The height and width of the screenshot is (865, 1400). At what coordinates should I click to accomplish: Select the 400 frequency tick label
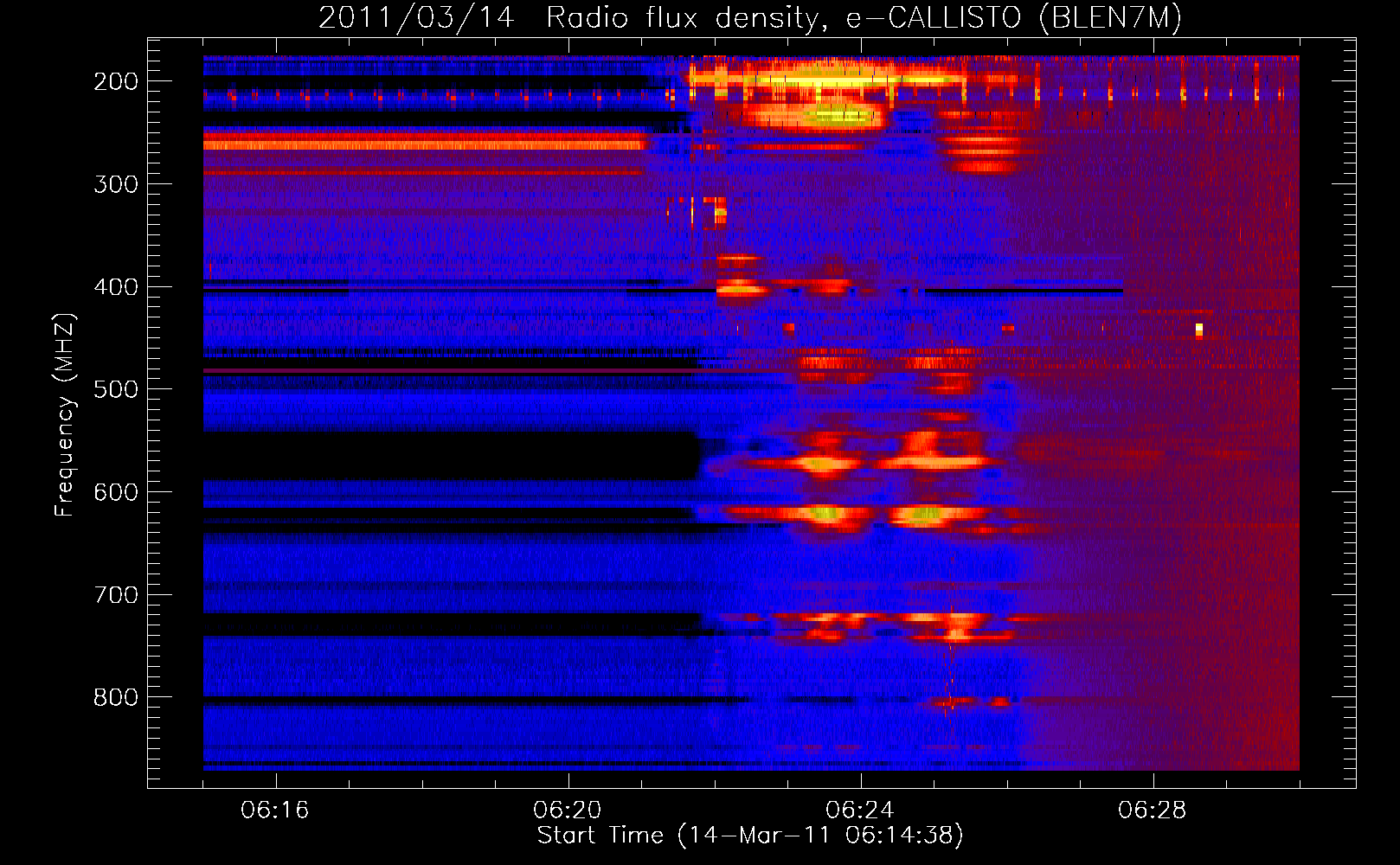(x=116, y=287)
